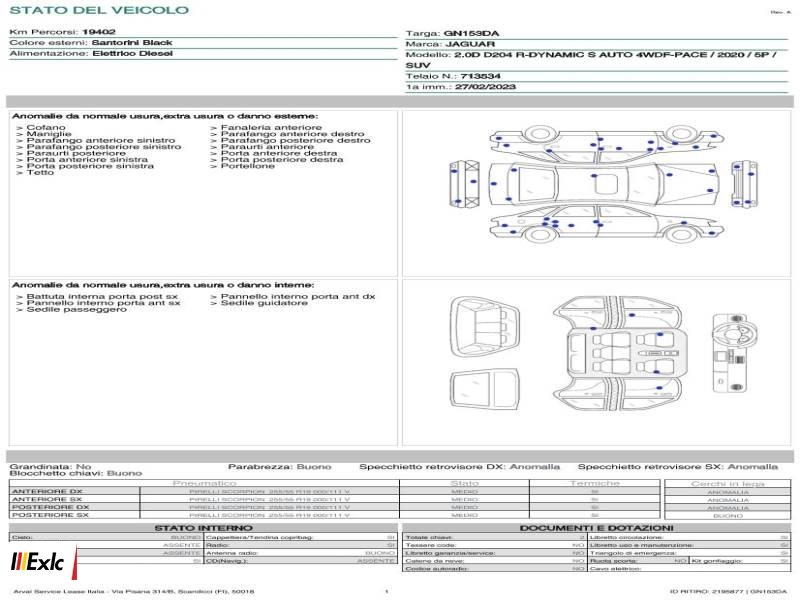Screen dimensions: 800x600
Task: Click the POSTERIORE SX tire row label
Action: (x=51, y=515)
